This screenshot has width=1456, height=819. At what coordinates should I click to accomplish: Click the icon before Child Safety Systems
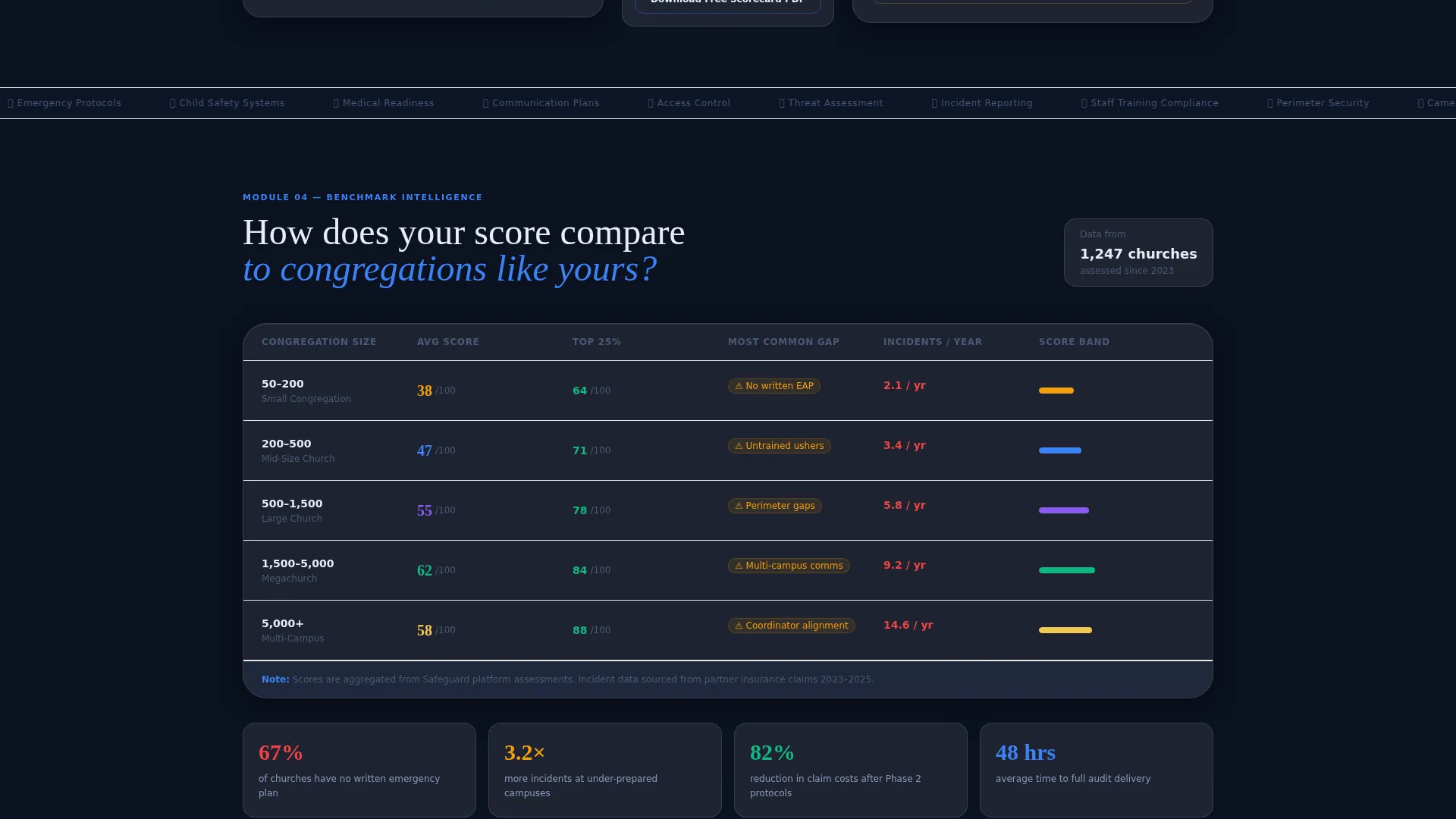coord(173,104)
